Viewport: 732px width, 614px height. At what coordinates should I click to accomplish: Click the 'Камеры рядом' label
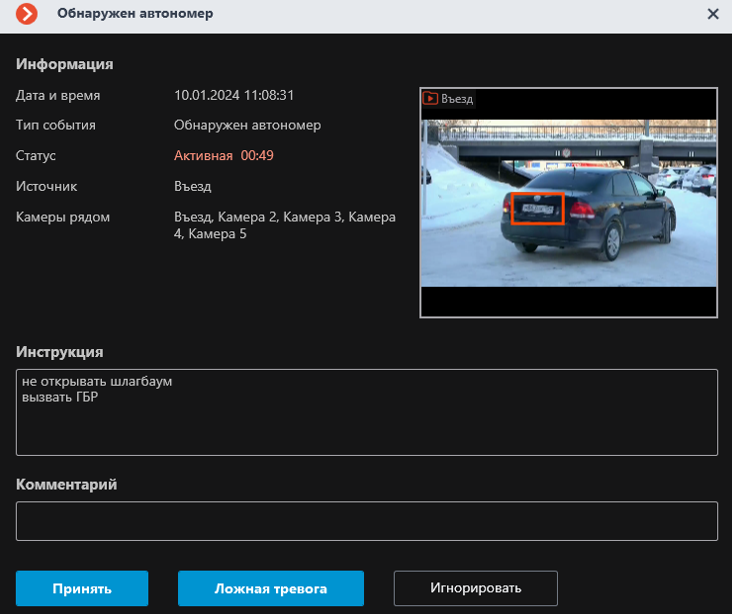(x=63, y=217)
